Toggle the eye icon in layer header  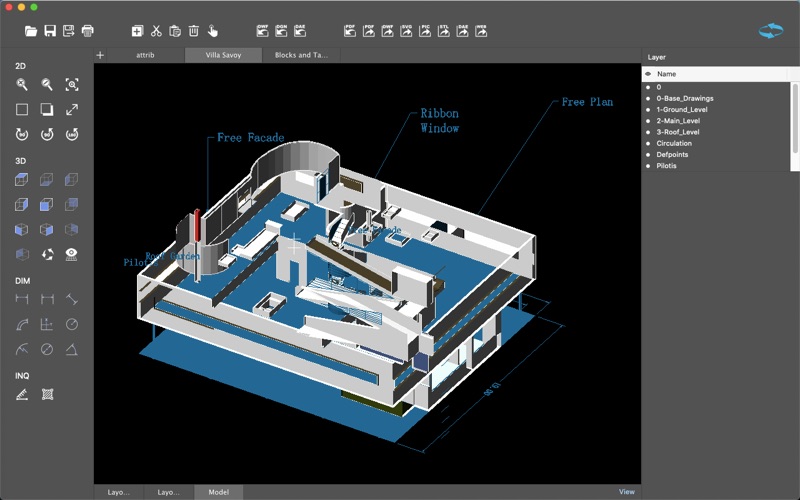(648, 74)
